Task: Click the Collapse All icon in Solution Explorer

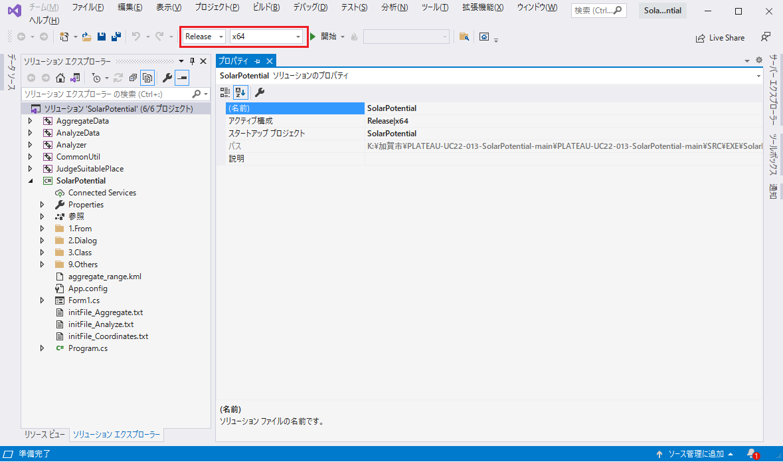Action: pos(132,78)
